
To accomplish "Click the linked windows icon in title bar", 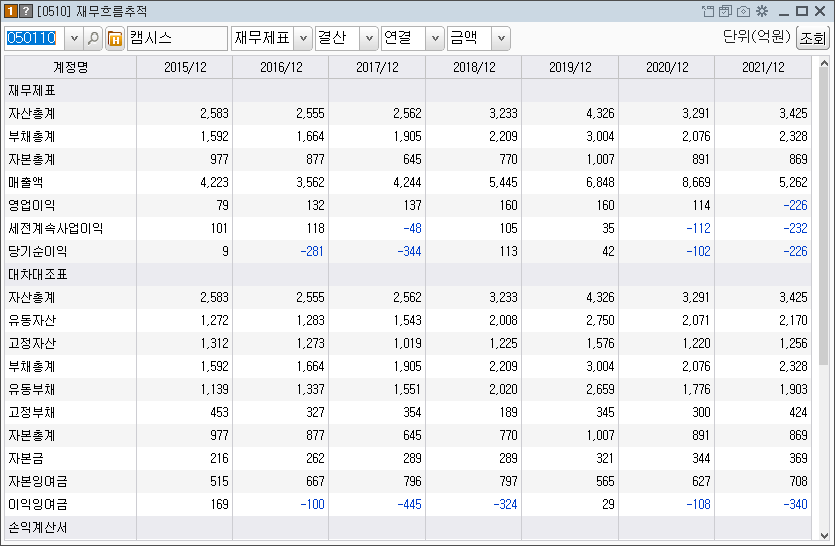I will [x=725, y=11].
